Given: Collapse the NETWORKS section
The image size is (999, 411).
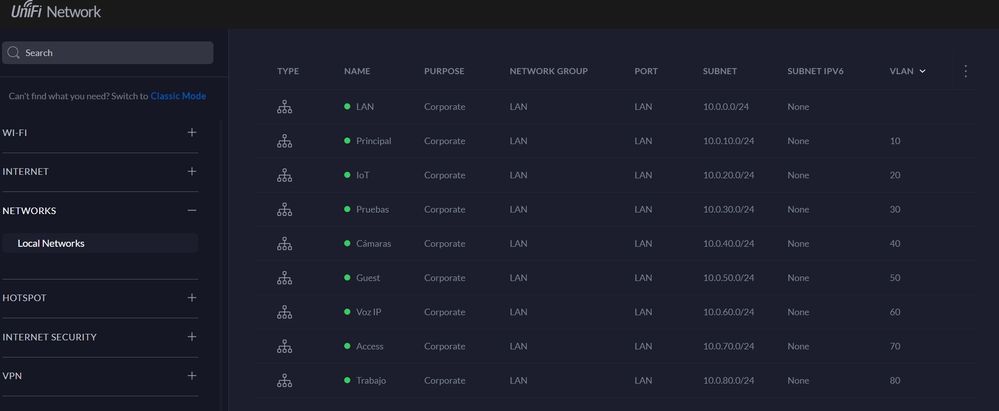Looking at the screenshot, I should 192,211.
